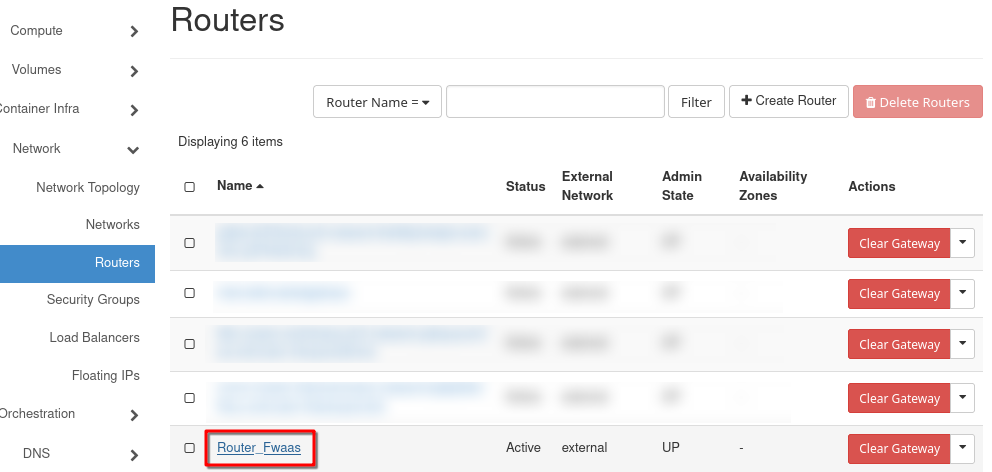Image resolution: width=992 pixels, height=472 pixels.
Task: Toggle the select-all routers checkbox
Action: (190, 187)
